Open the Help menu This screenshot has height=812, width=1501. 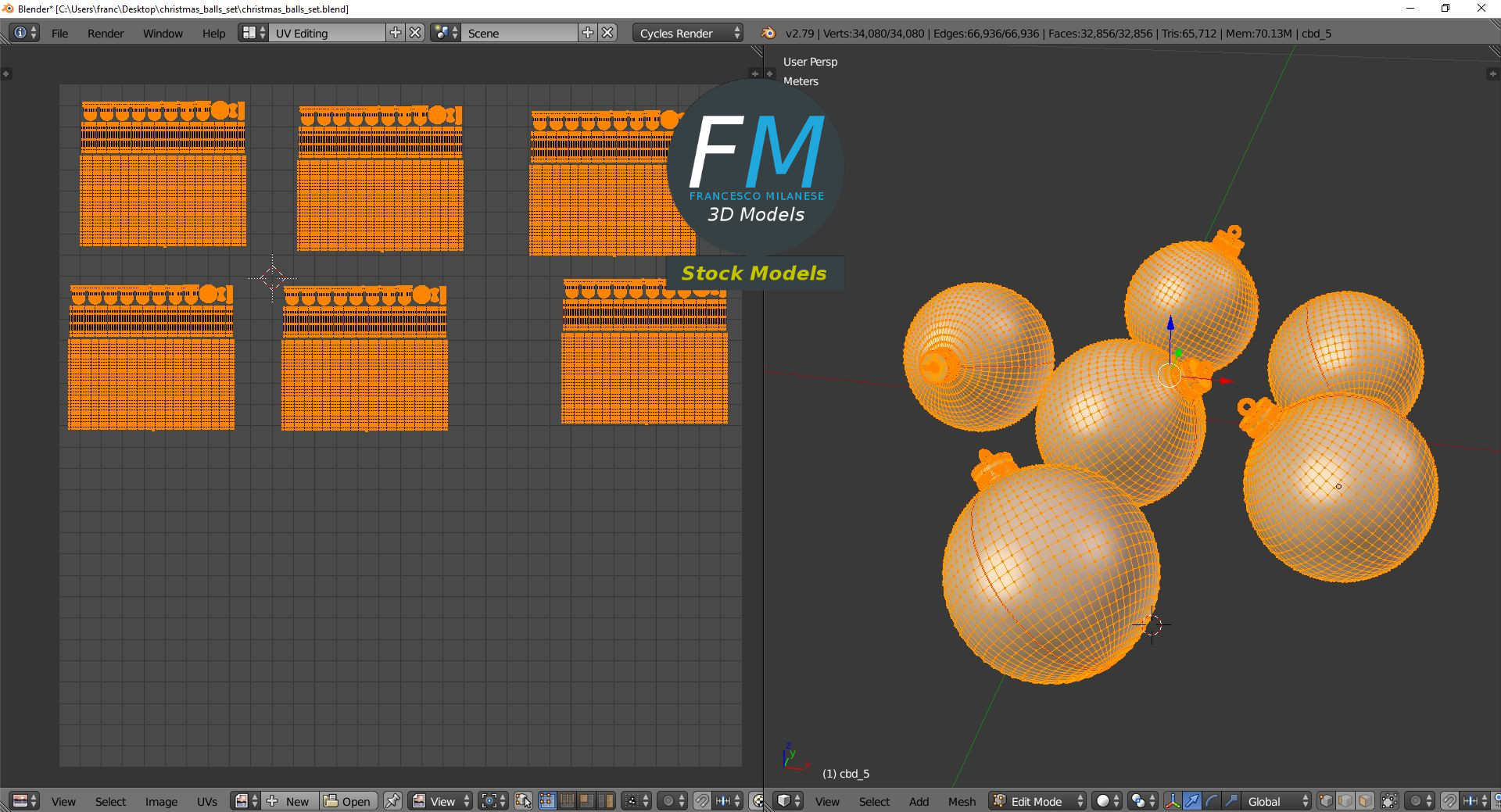point(213,34)
